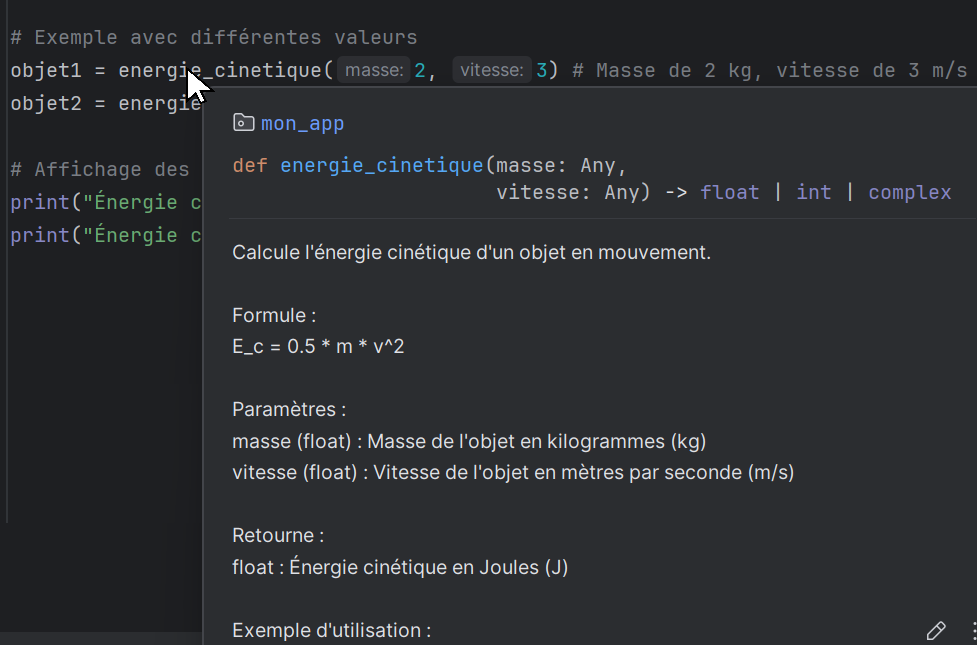This screenshot has width=977, height=645.
Task: Click the pencil edit icon in documentation popup
Action: [x=936, y=630]
